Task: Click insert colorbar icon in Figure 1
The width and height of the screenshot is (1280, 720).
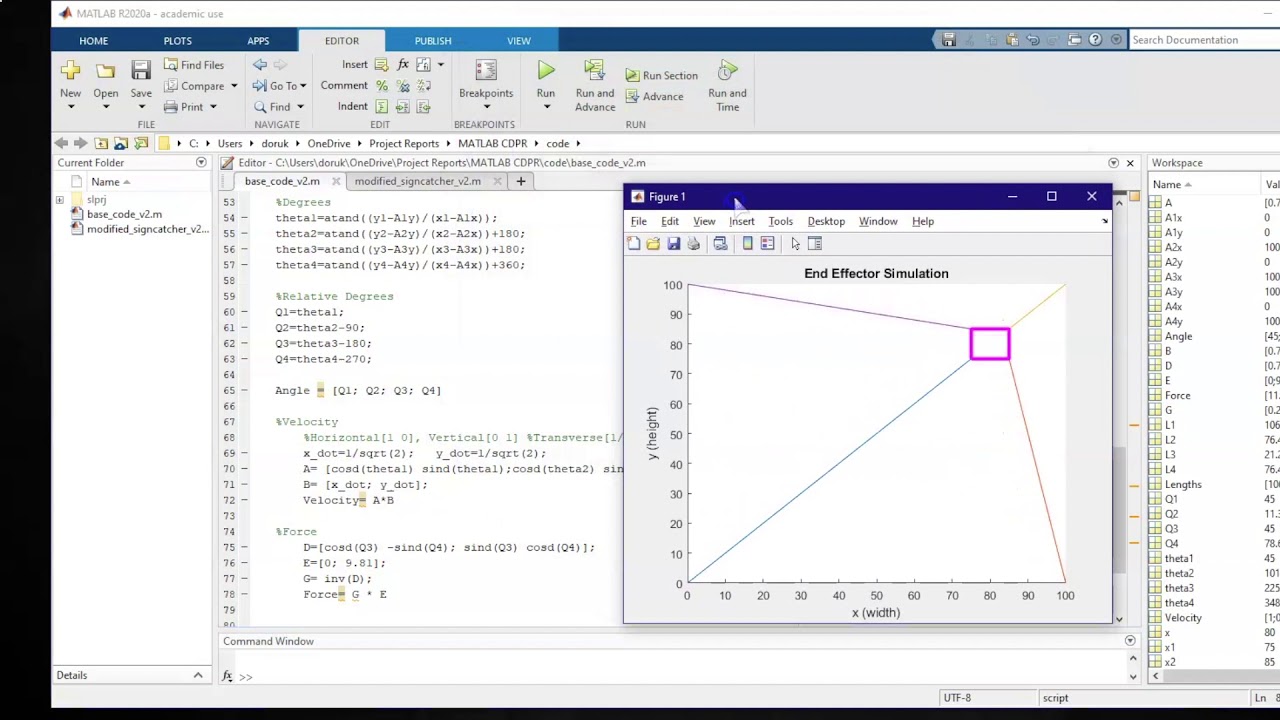Action: click(747, 243)
